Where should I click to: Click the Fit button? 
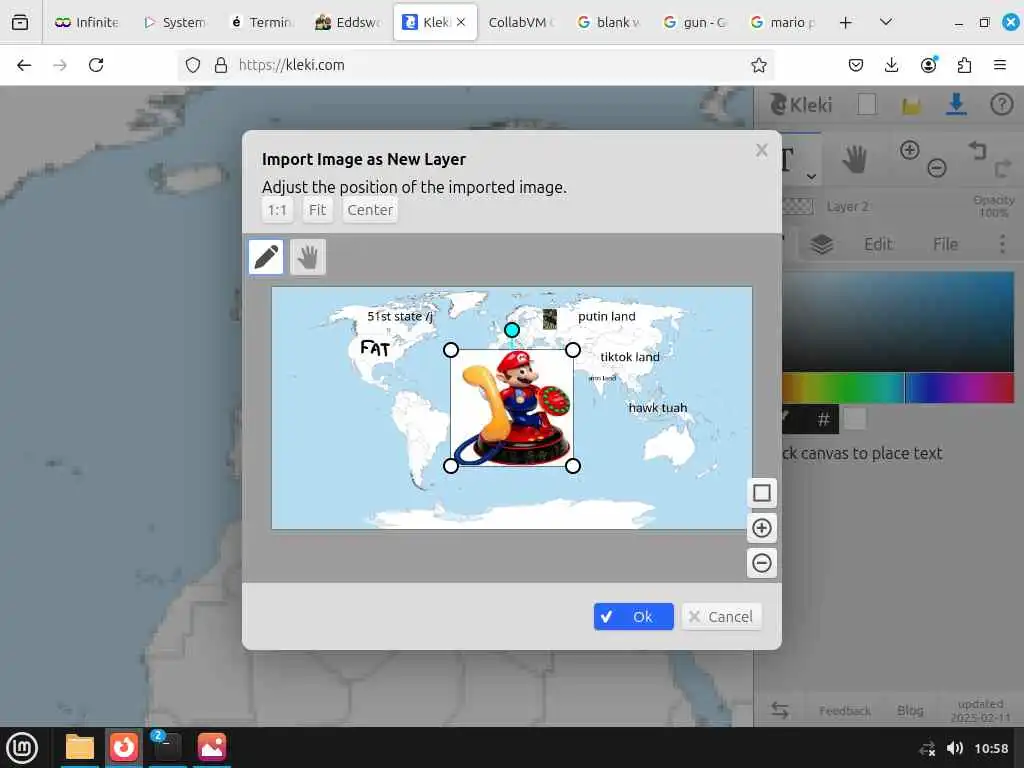coord(317,210)
